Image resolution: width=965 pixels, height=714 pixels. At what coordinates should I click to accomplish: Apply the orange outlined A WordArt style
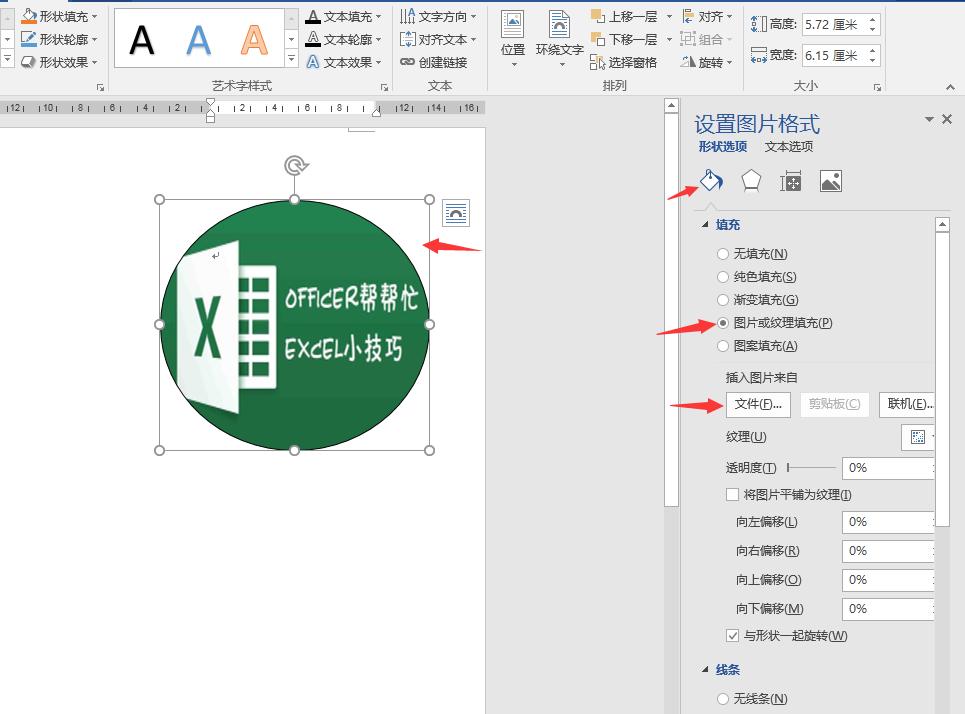pos(254,41)
